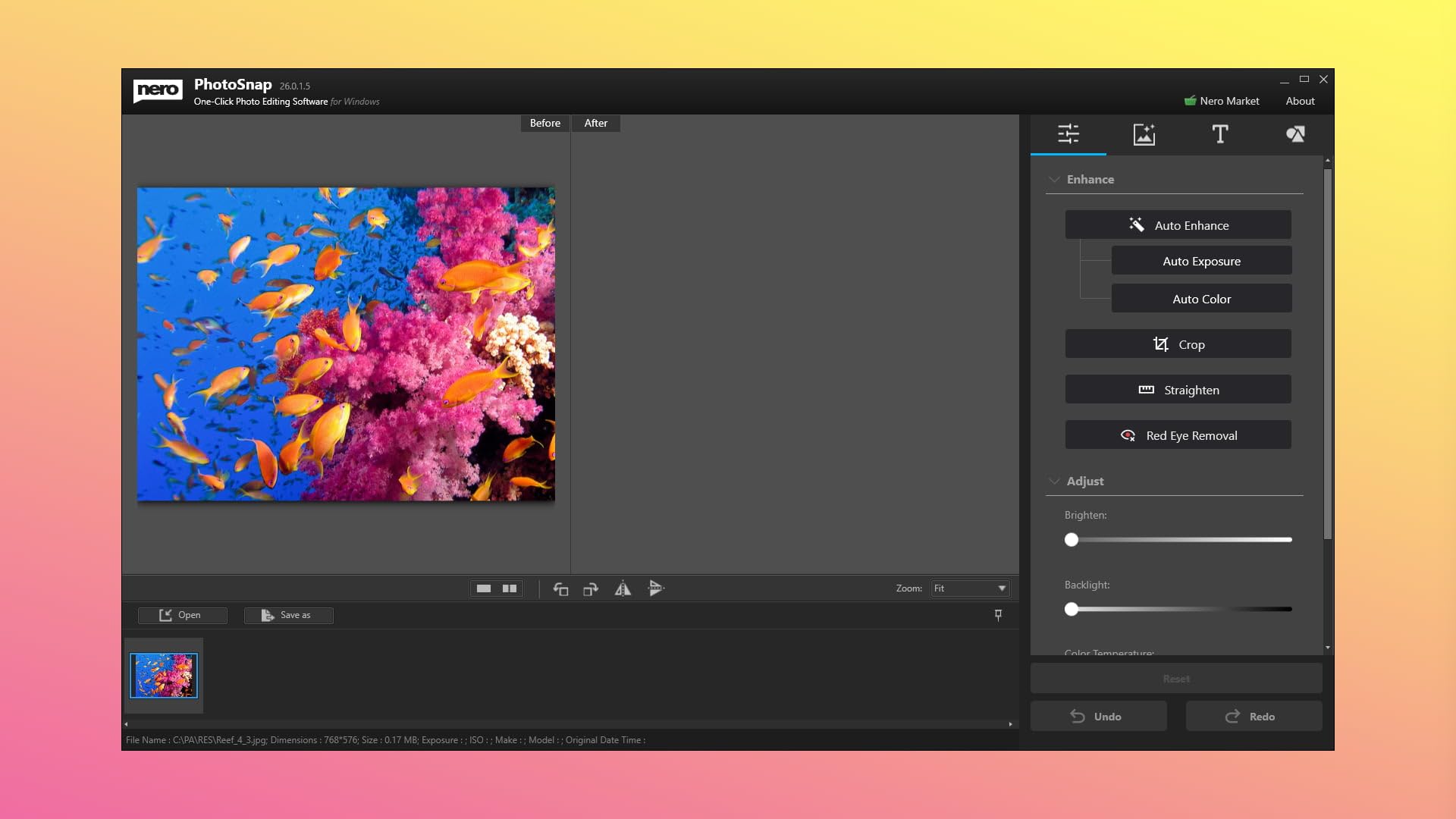
Task: Close the PhotoSnap window
Action: 1323,79
